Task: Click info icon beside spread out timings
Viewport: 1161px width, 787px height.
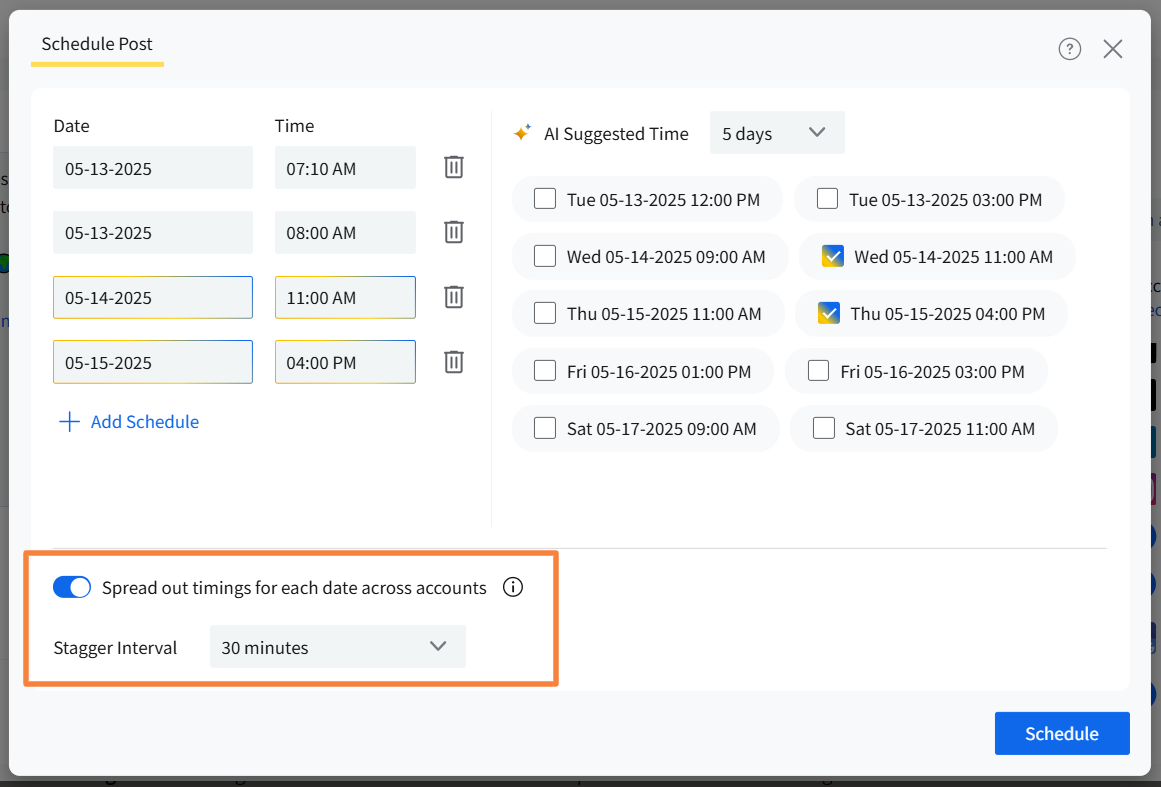Action: (x=513, y=587)
